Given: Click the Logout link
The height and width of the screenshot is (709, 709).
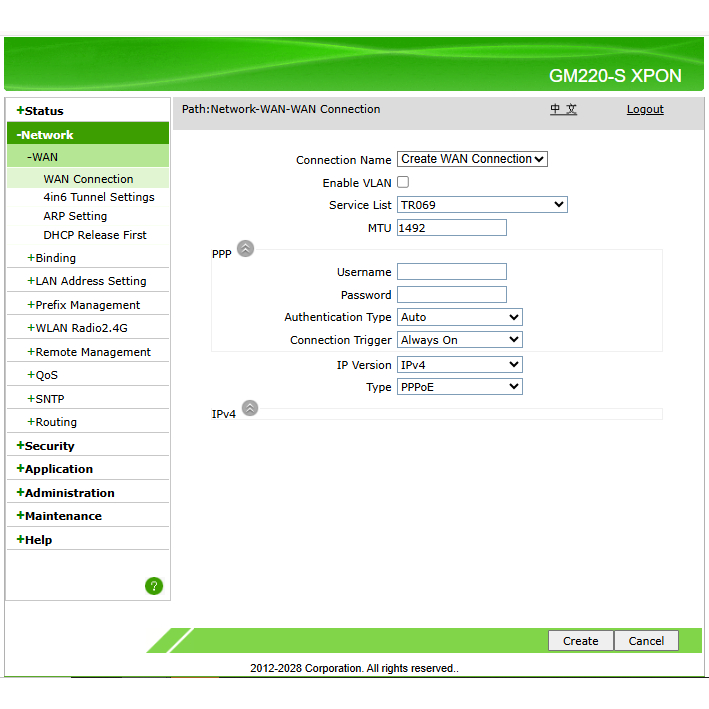Looking at the screenshot, I should [645, 110].
